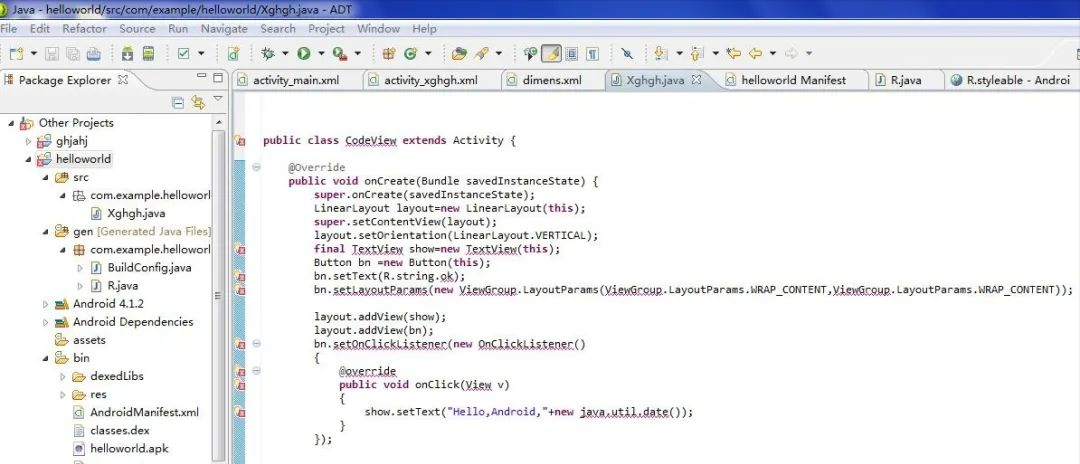Close the Package Explorer view
The image size is (1080, 464).
(123, 80)
